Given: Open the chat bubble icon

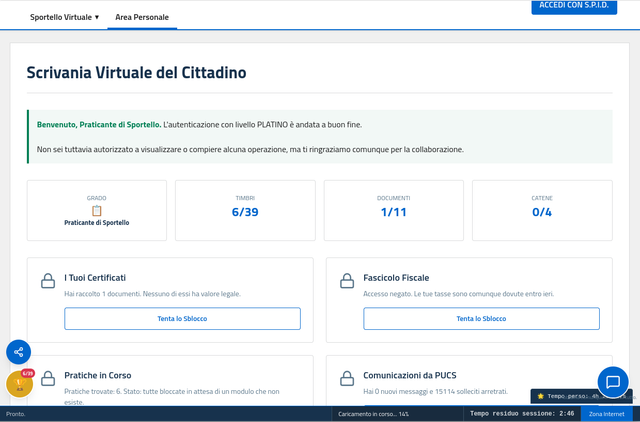Looking at the screenshot, I should (x=613, y=382).
